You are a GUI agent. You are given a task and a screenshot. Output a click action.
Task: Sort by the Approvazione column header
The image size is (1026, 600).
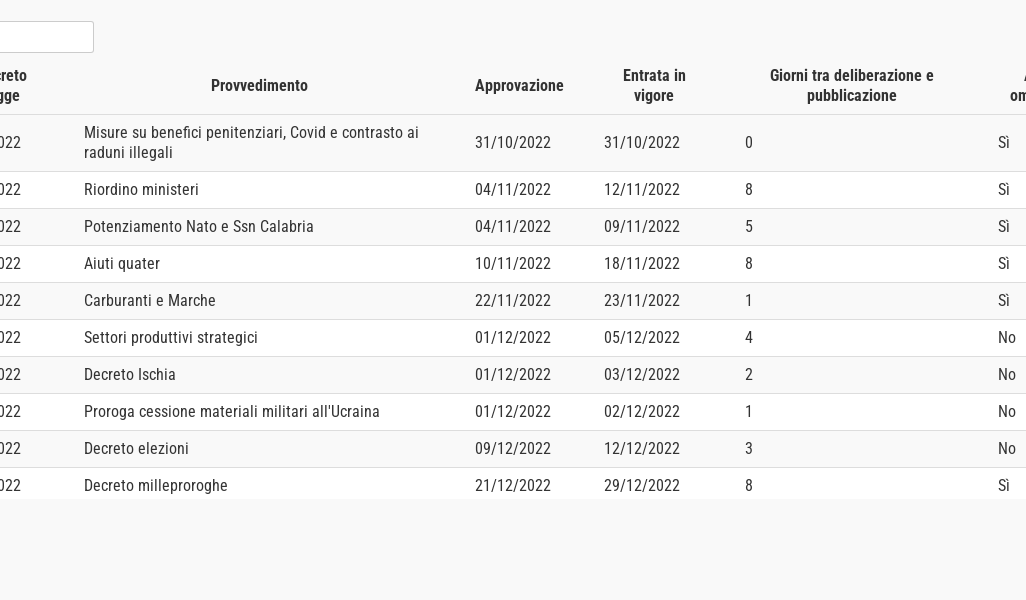click(x=519, y=86)
